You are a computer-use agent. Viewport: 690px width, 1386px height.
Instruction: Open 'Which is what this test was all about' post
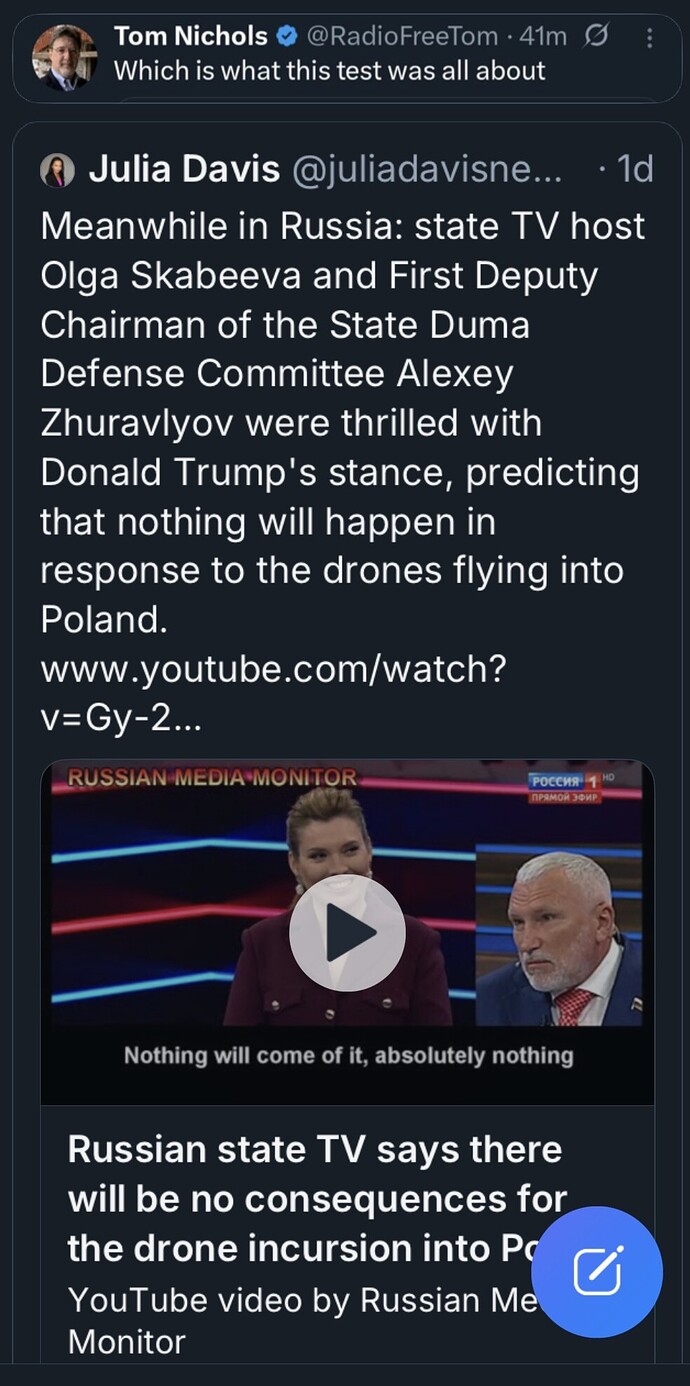(x=329, y=71)
